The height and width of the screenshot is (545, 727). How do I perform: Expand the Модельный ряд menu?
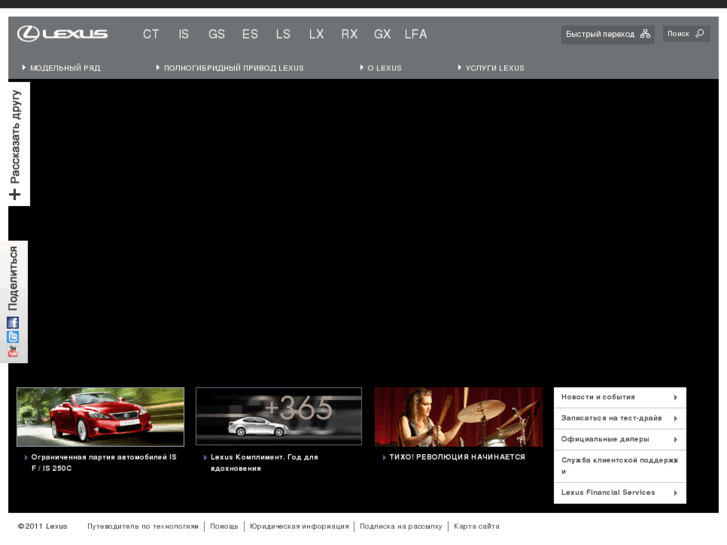pyautogui.click(x=61, y=68)
